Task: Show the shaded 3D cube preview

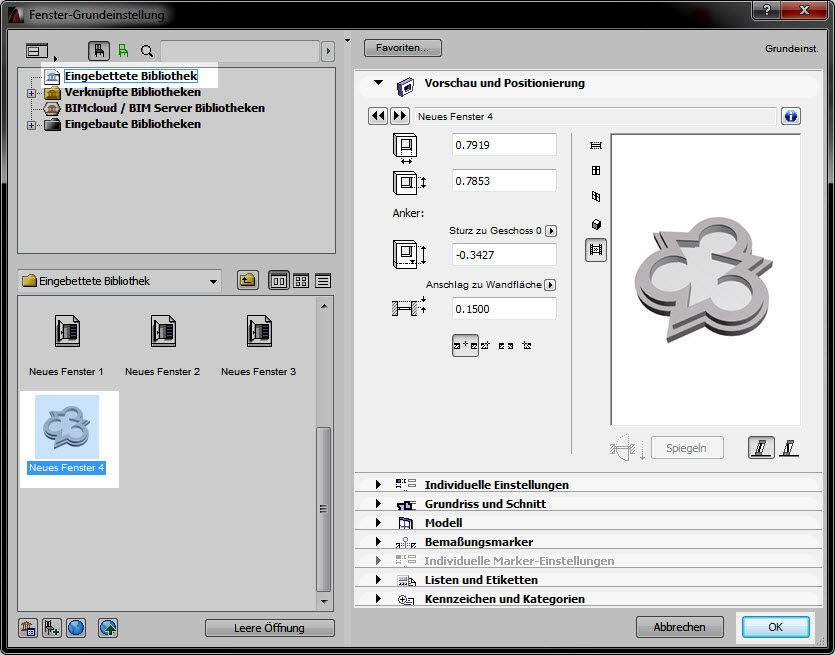Action: pos(596,224)
